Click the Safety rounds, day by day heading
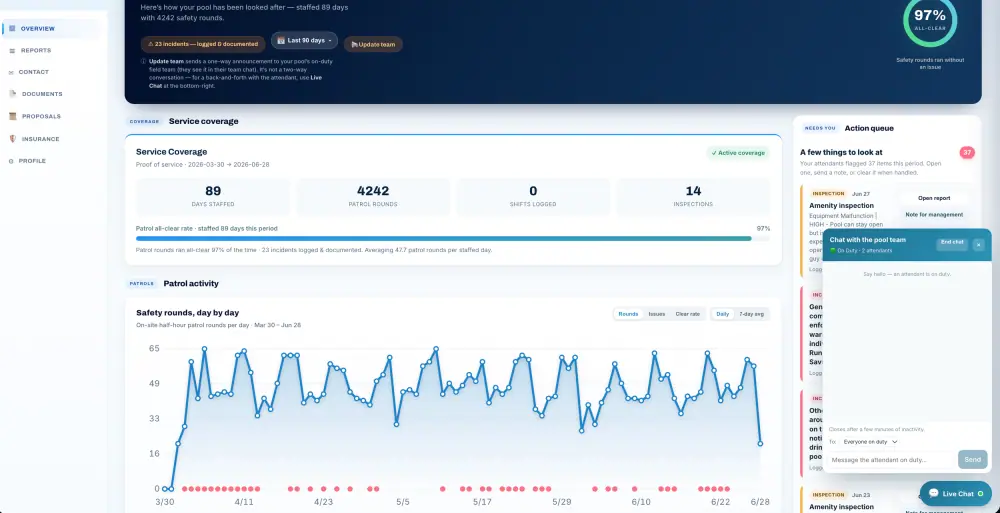Viewport: 1000px width, 513px height. tap(188, 313)
